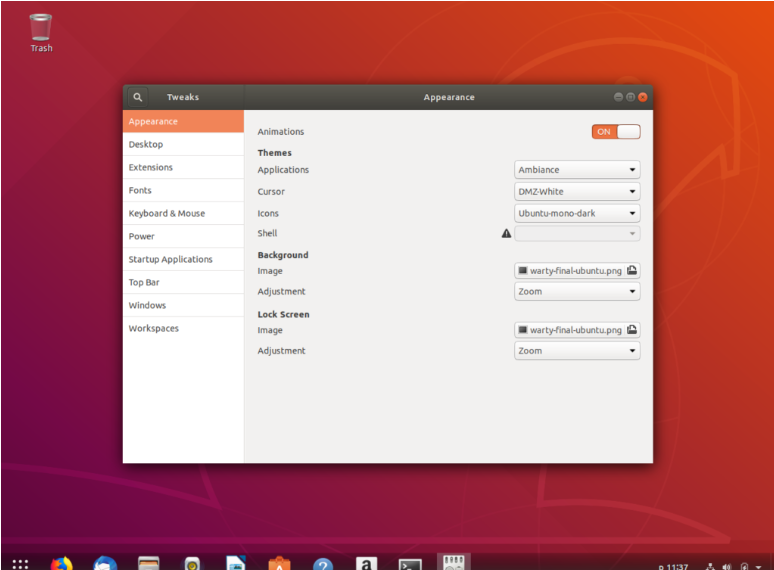Select Appearance in the Tweaks sidebar
The height and width of the screenshot is (570, 774).
pyautogui.click(x=183, y=121)
